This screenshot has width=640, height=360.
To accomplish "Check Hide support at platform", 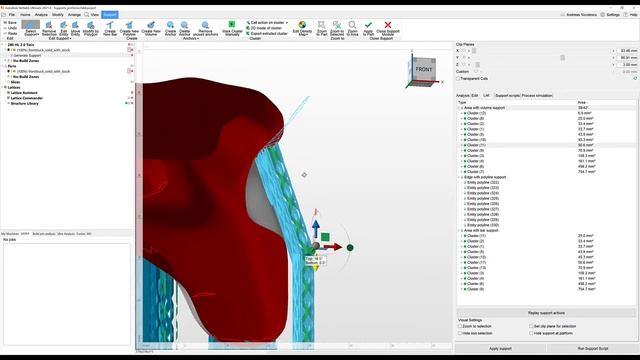I will (531, 333).
